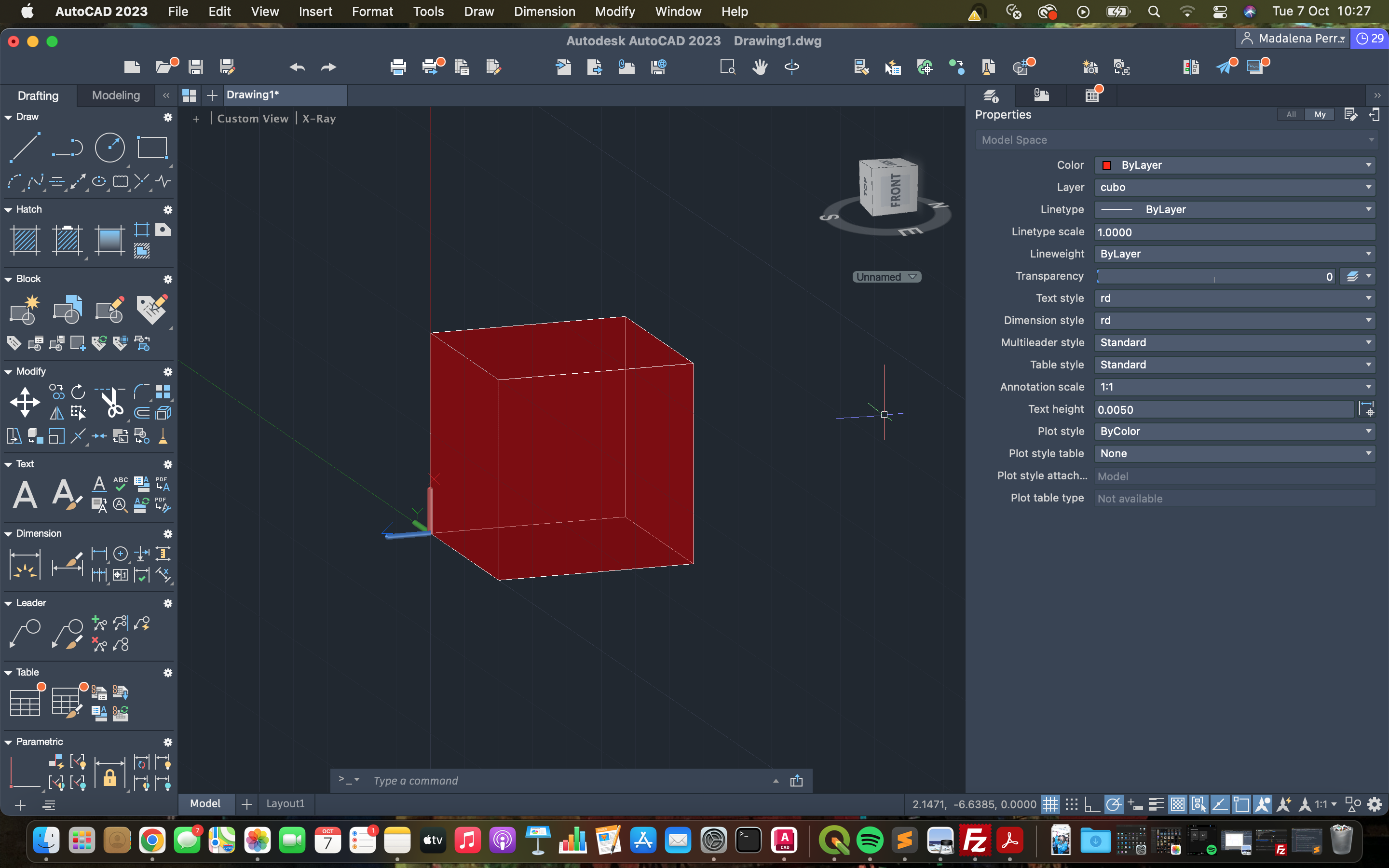Select the Trim scissors tool
Viewport: 1389px width, 868px height.
click(112, 401)
